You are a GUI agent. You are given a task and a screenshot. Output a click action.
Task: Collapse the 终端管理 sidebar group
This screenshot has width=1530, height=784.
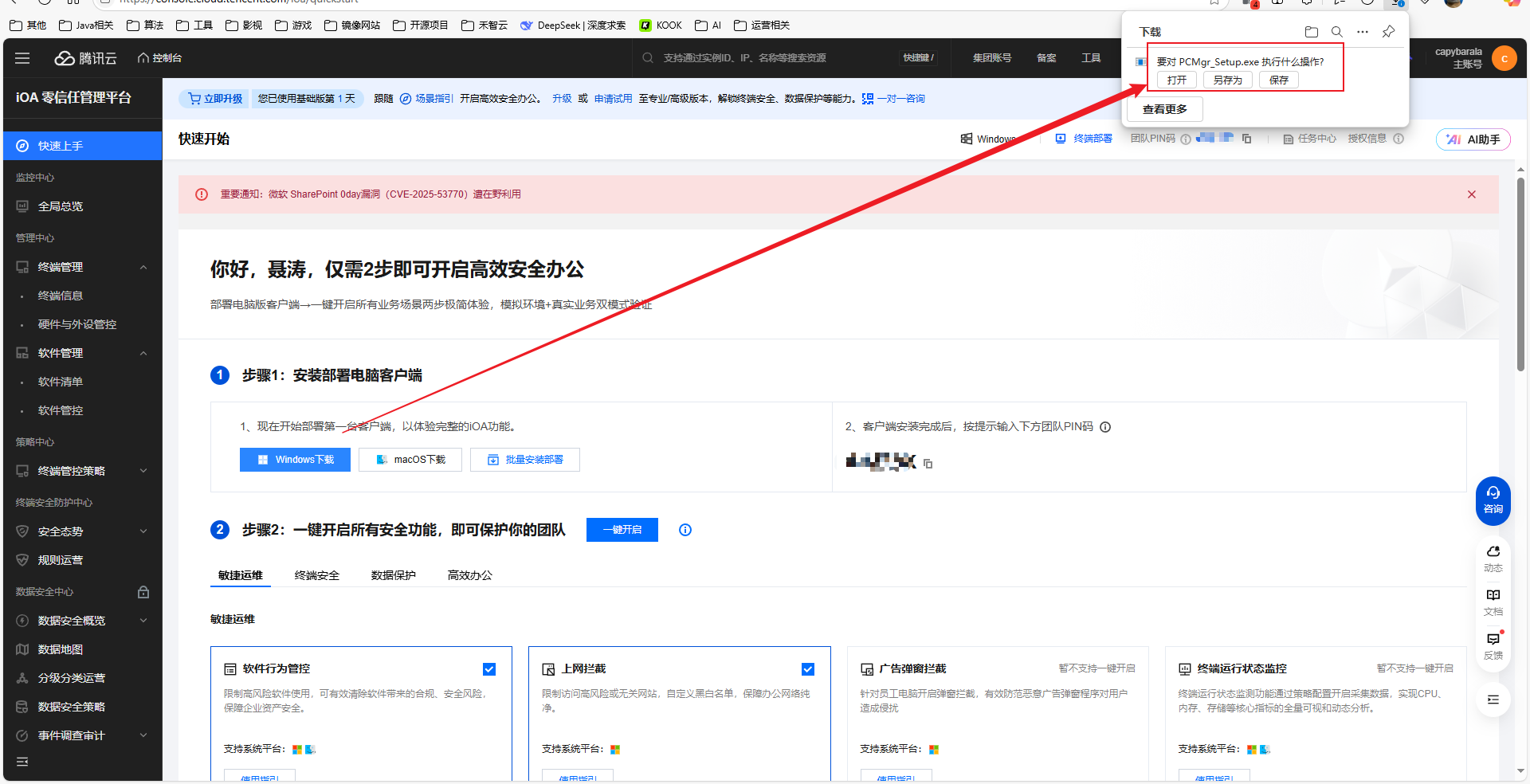point(143,267)
